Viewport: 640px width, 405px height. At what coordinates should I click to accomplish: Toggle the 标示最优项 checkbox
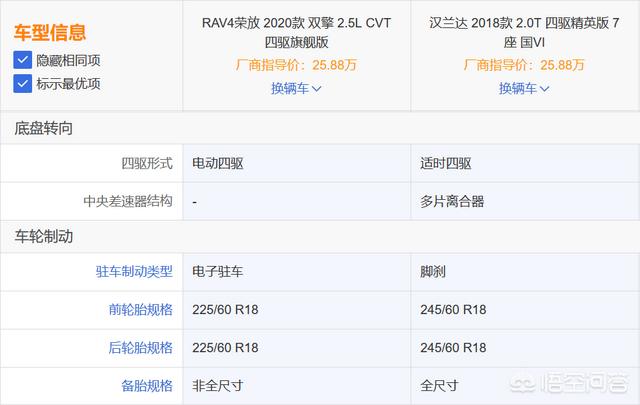pyautogui.click(x=23, y=83)
